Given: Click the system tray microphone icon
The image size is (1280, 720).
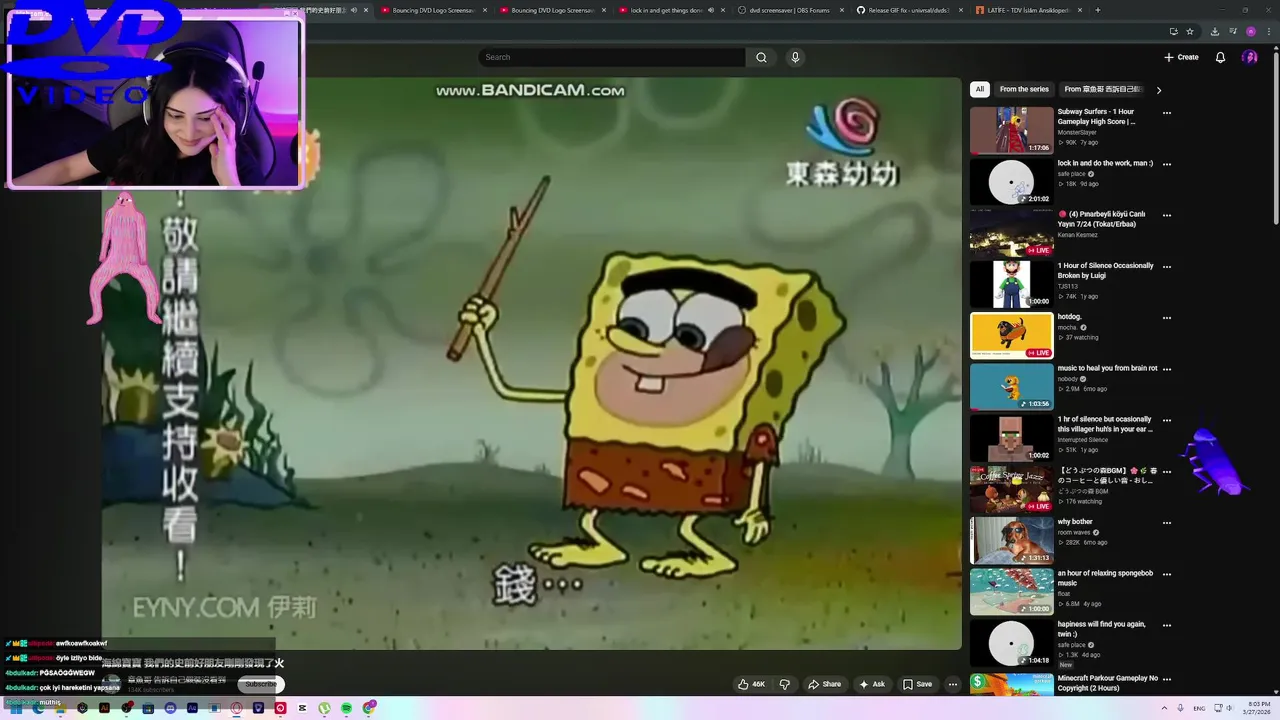Looking at the screenshot, I should [x=1180, y=708].
